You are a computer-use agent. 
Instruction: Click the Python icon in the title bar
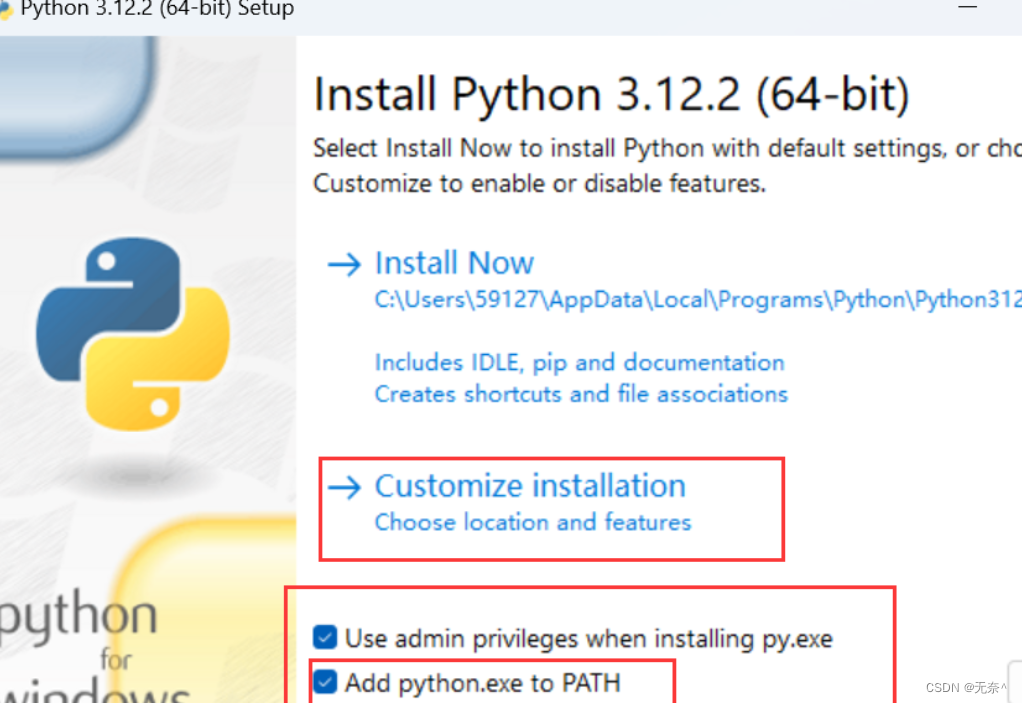coord(6,10)
